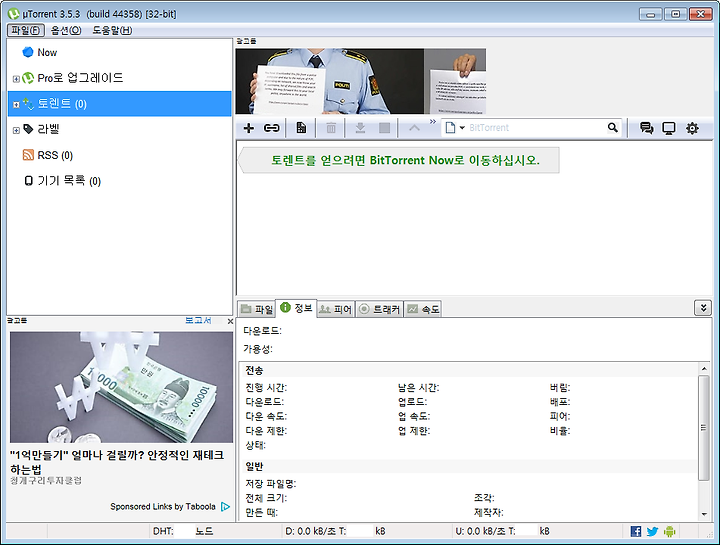Select RSS (0) feed item

pos(55,155)
